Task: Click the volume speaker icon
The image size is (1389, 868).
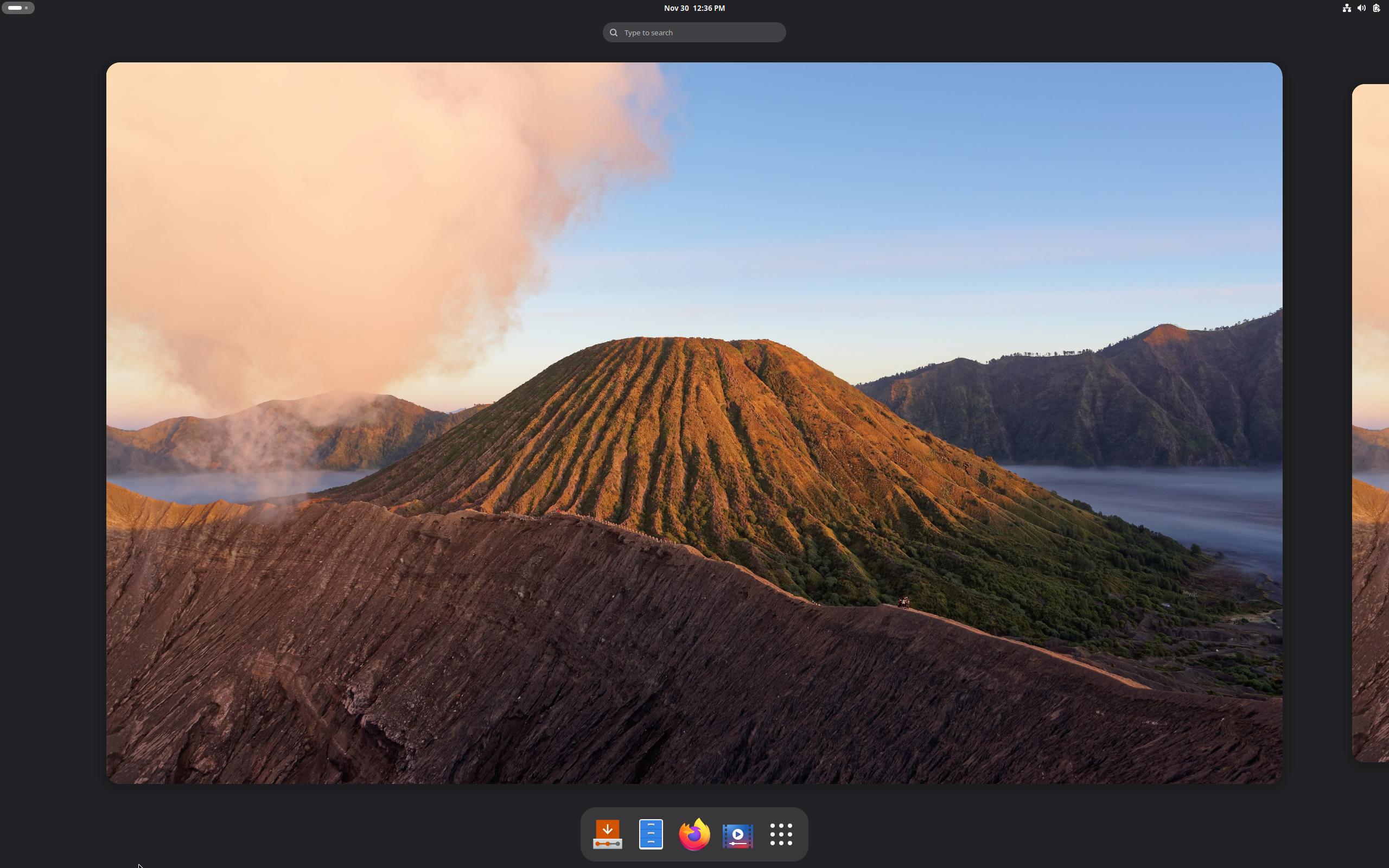Action: (1361, 8)
